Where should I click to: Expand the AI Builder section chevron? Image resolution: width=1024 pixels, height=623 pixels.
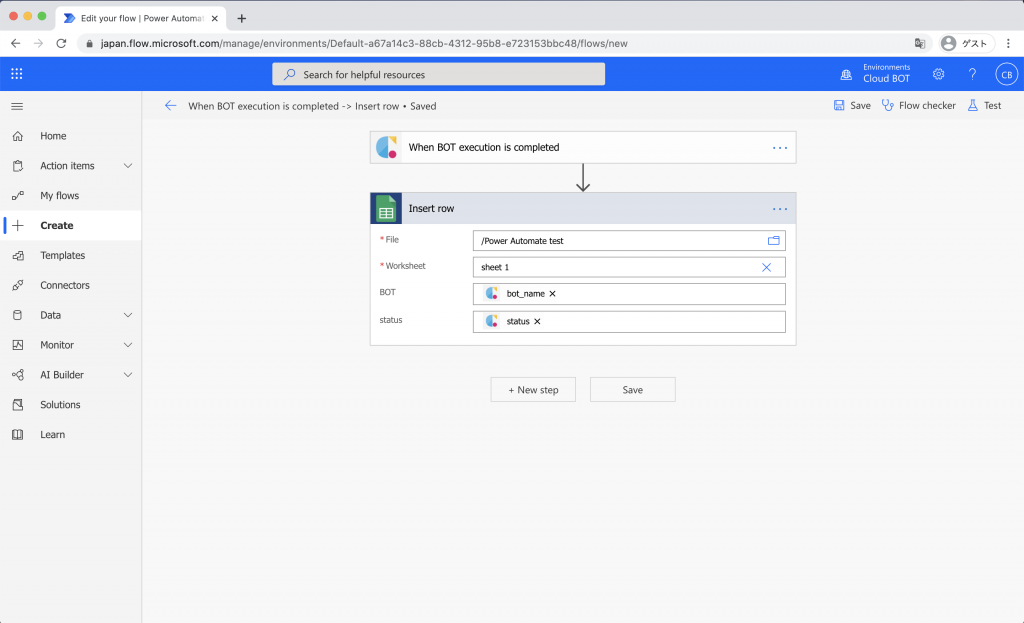click(128, 375)
